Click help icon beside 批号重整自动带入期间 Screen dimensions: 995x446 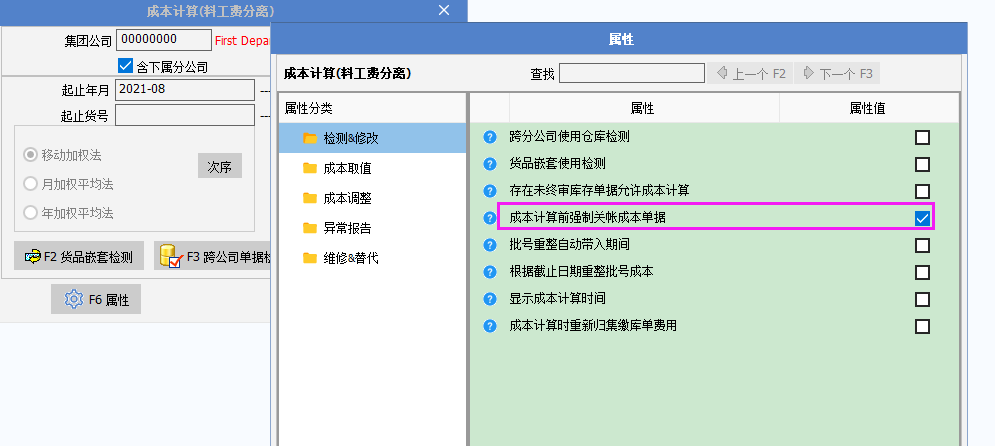[489, 245]
